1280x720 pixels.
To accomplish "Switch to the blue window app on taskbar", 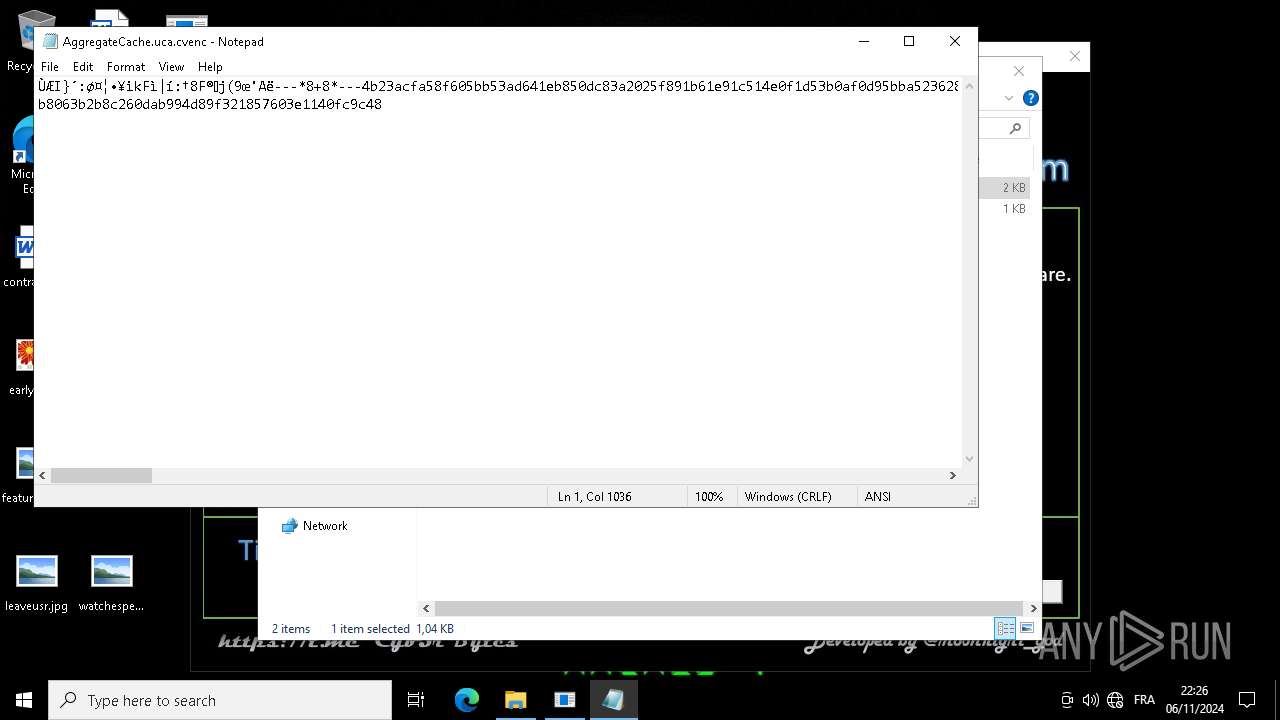I will pos(565,700).
